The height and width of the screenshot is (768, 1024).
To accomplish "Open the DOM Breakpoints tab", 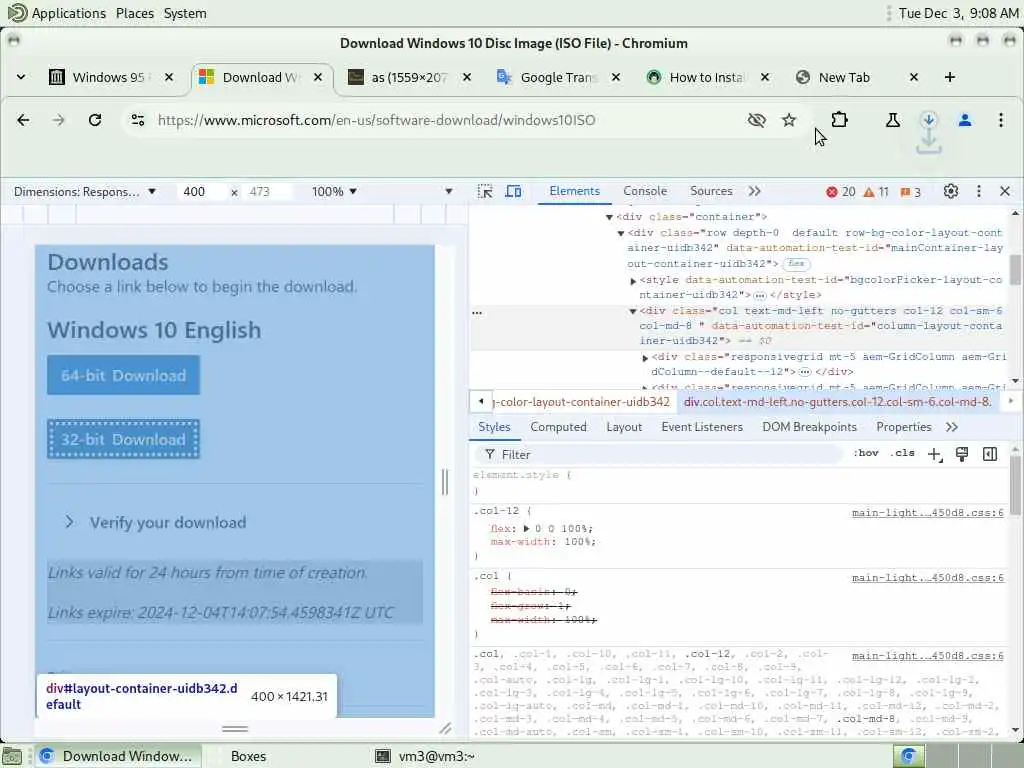I will (809, 427).
